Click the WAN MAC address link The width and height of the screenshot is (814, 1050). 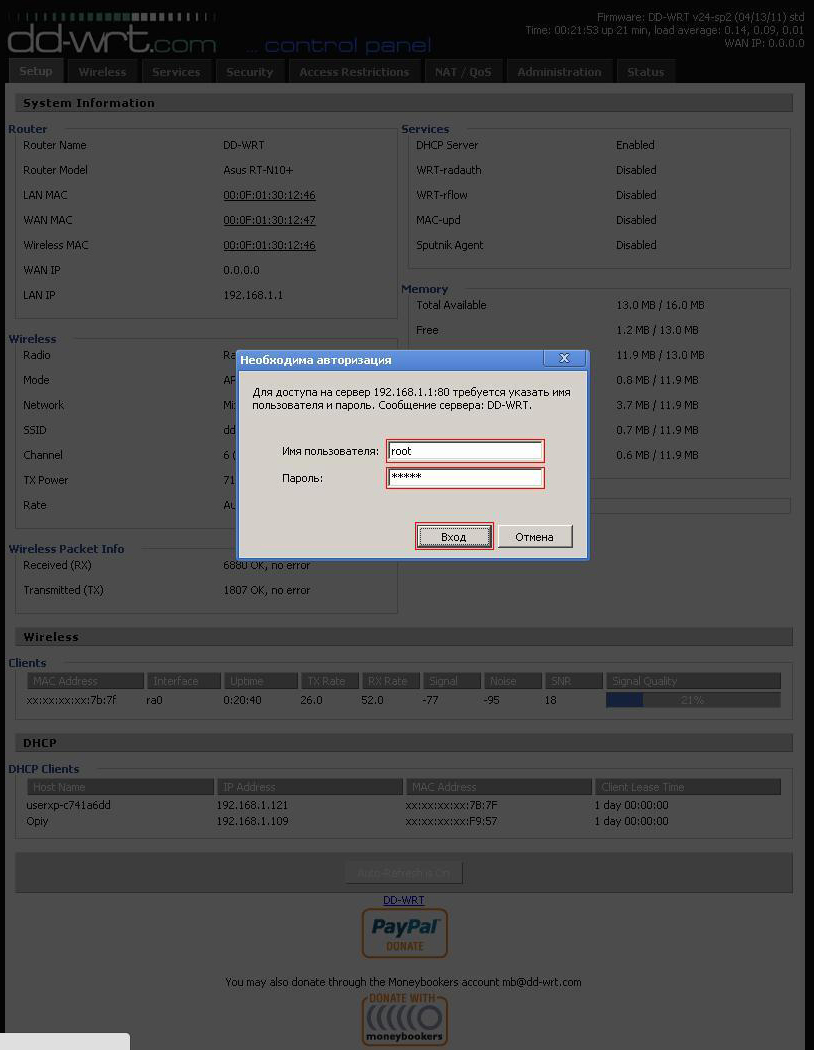(x=269, y=220)
